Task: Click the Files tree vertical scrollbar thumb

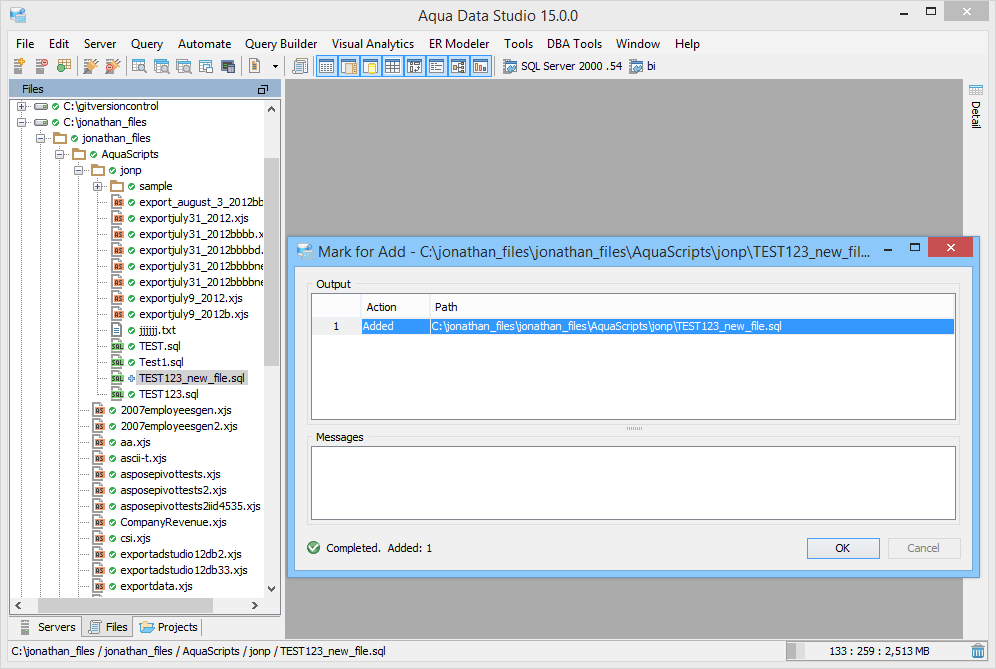Action: tap(272, 262)
